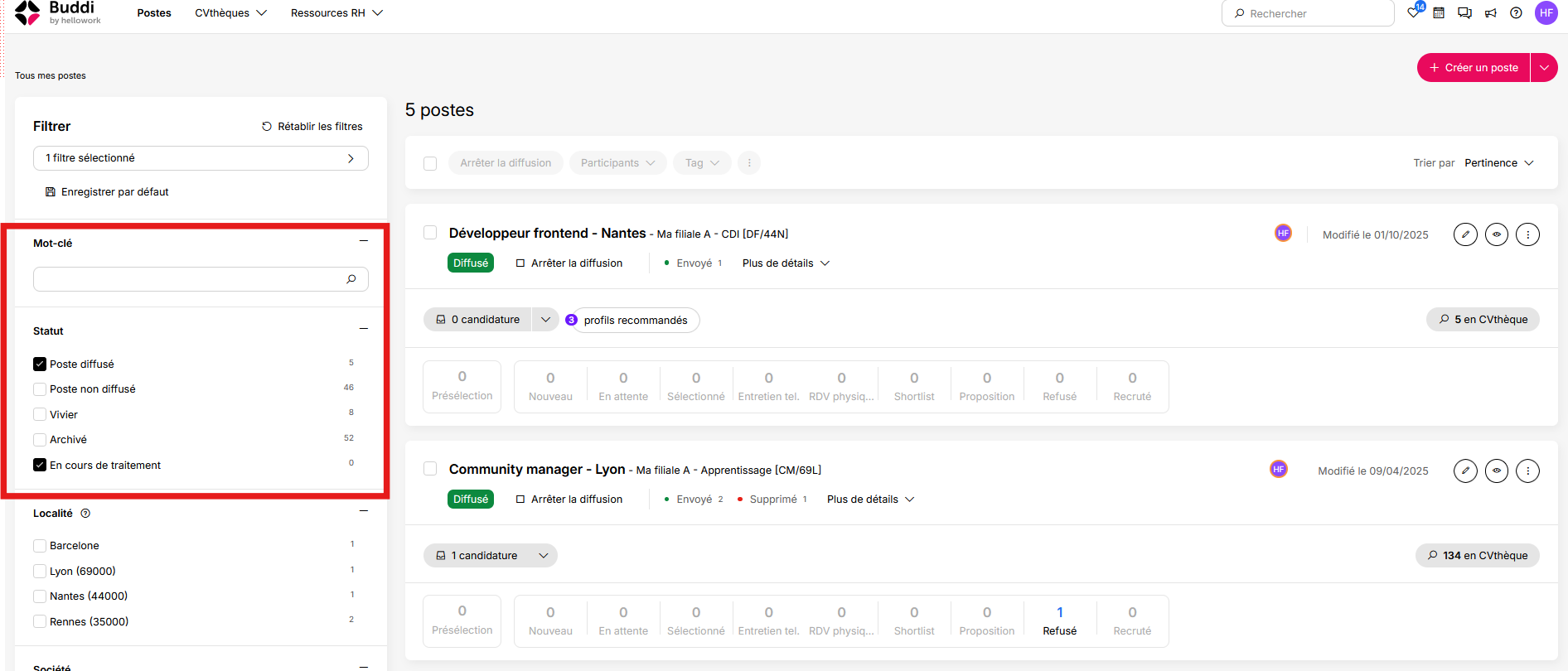
Task: Open the calendar icon in top bar
Action: [x=1439, y=13]
